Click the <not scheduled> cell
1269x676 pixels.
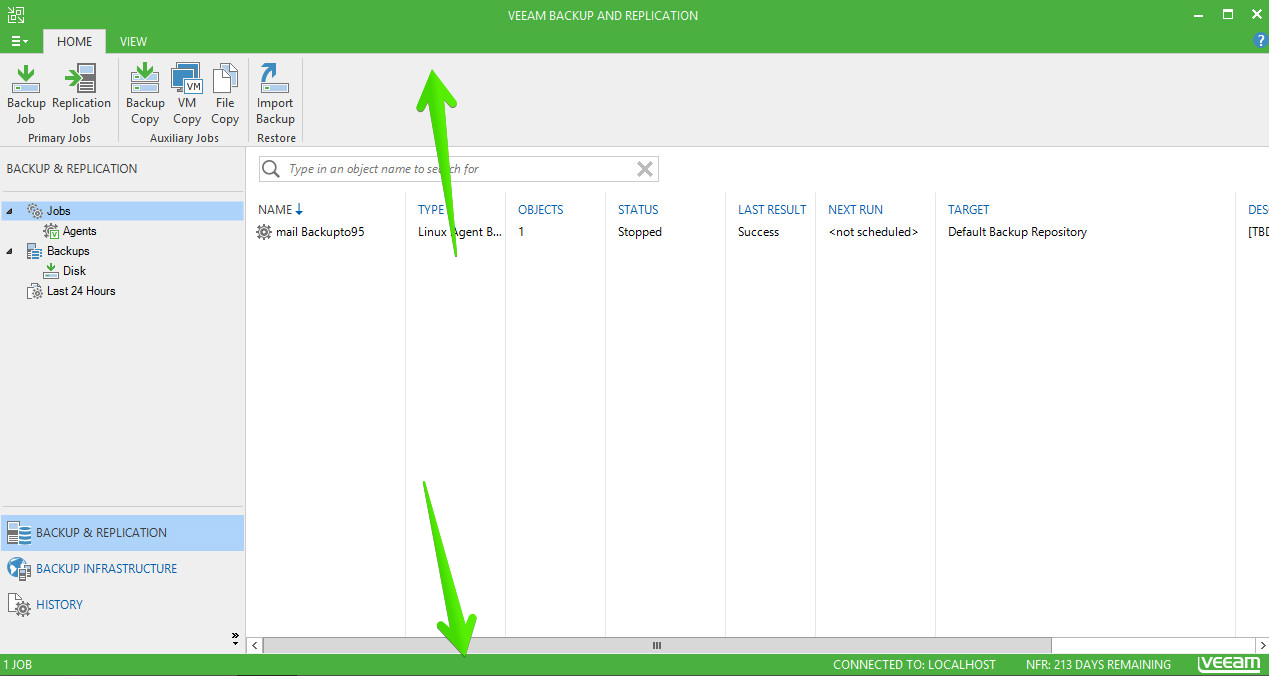pyautogui.click(x=873, y=232)
